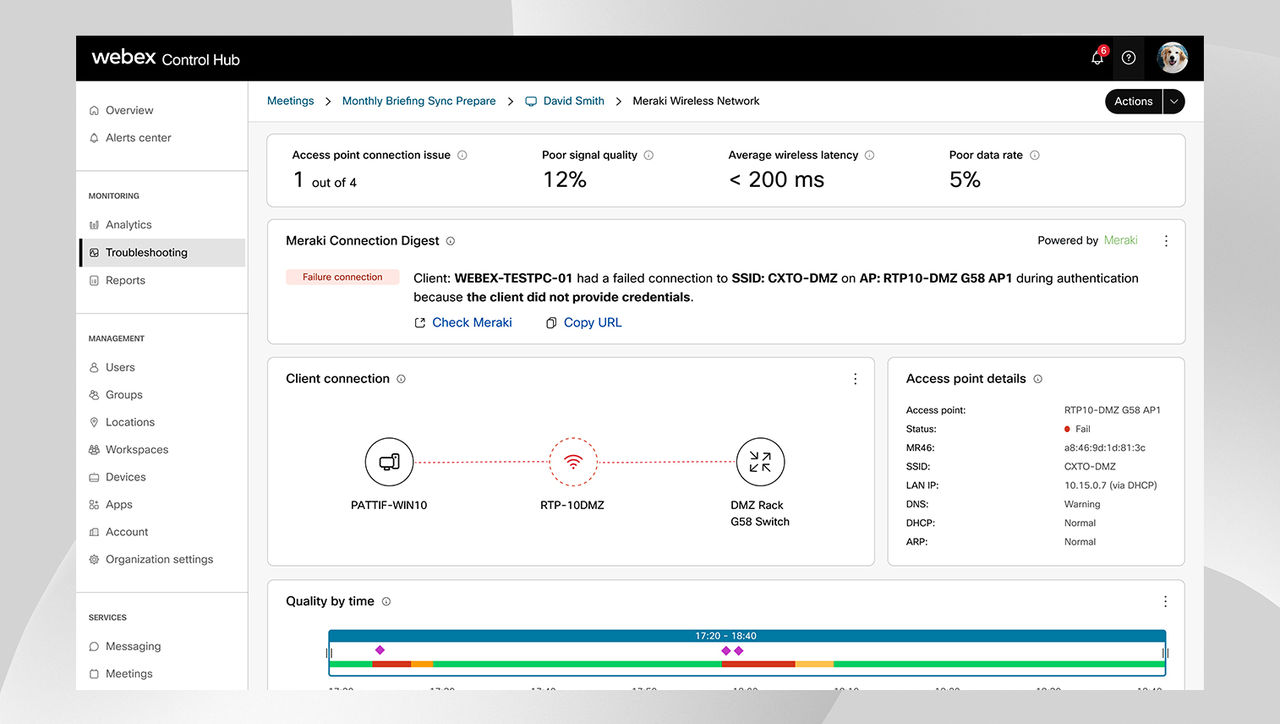Click info icon next to Poor signal quality
The width and height of the screenshot is (1280, 724).
point(649,155)
